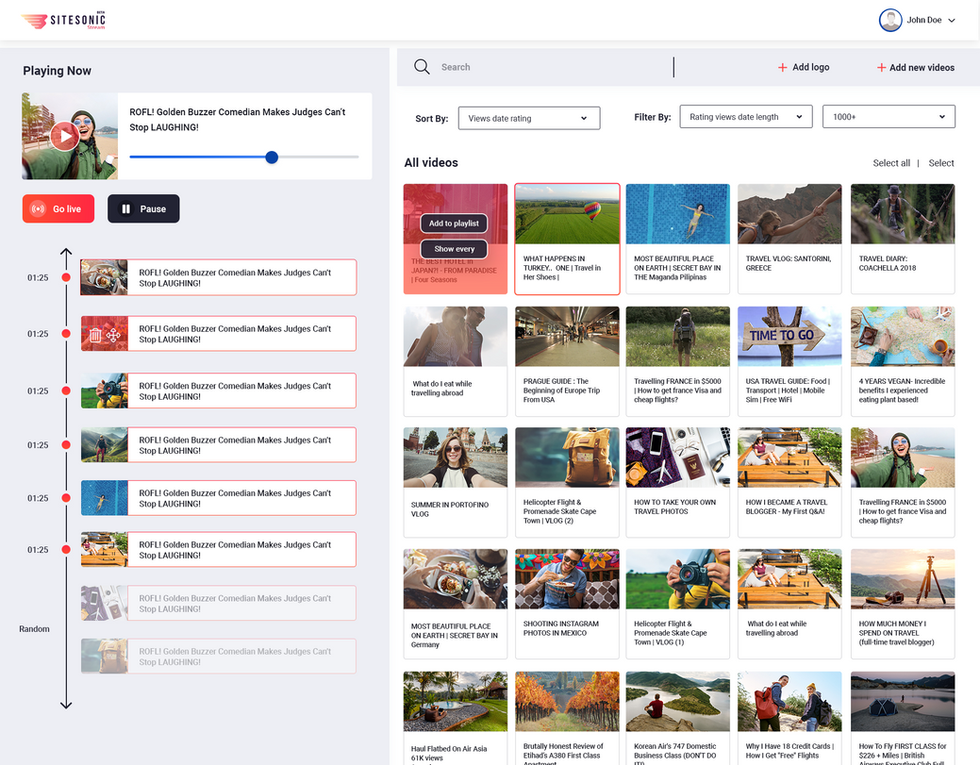Open '4 YEARS VEGAN' video card
The height and width of the screenshot is (765, 980).
point(902,361)
